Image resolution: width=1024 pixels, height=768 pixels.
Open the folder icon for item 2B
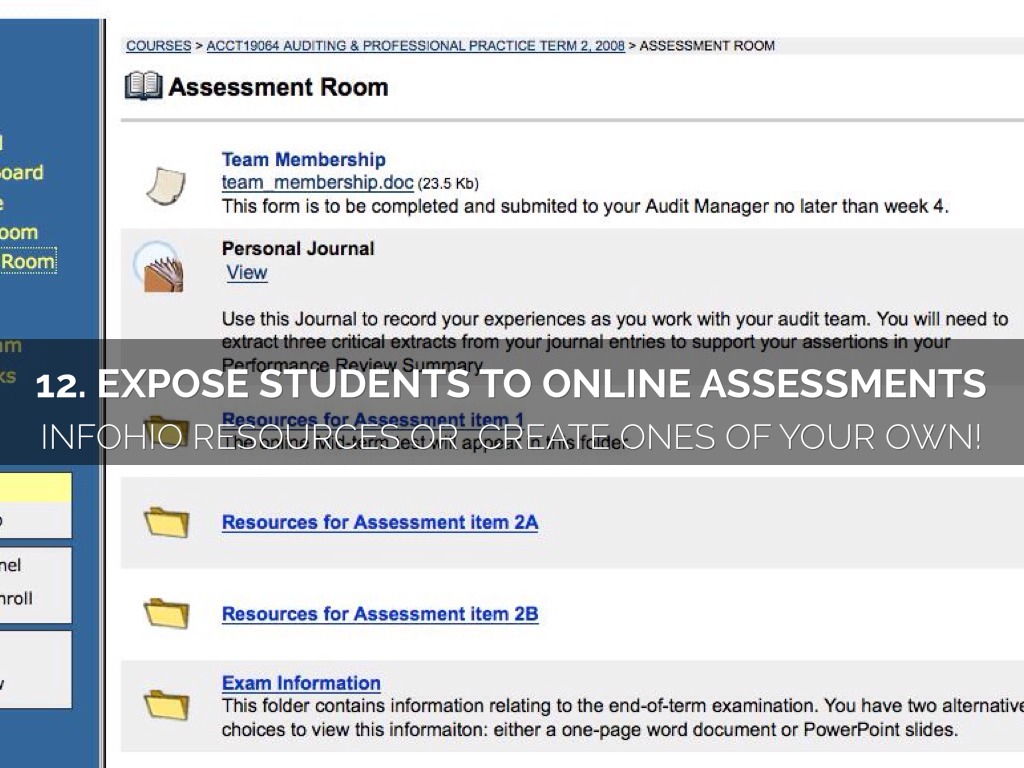(x=166, y=613)
